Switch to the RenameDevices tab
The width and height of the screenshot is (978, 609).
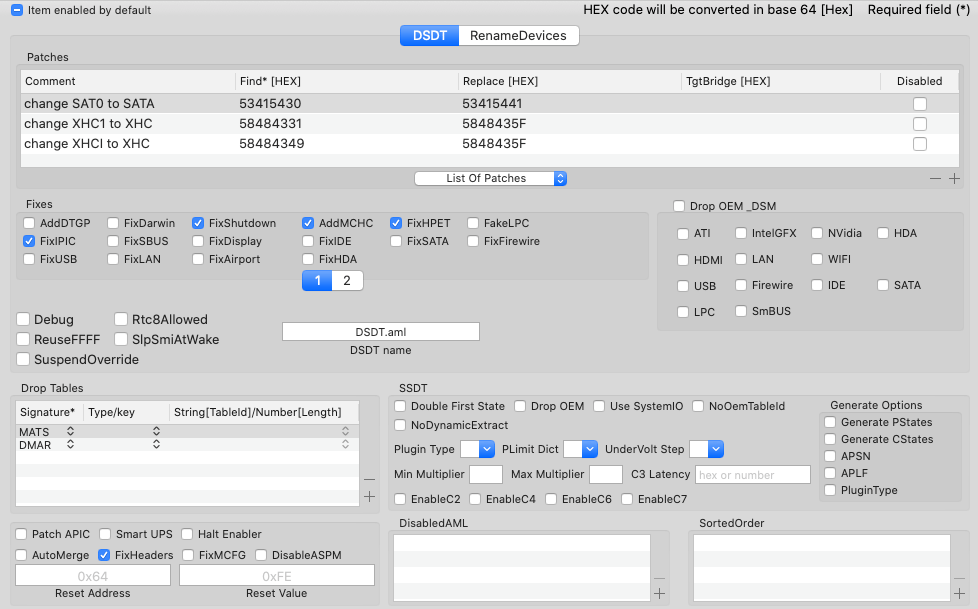[518, 36]
